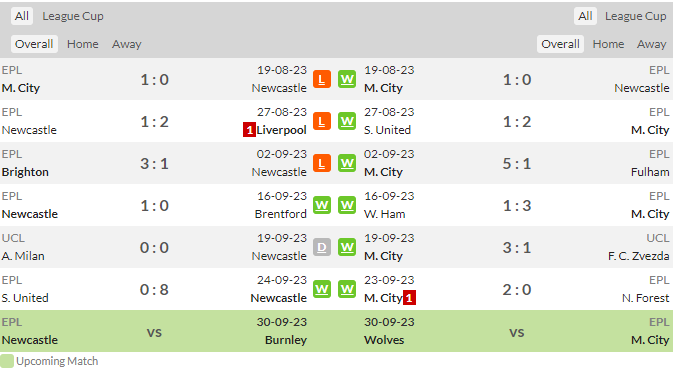The width and height of the screenshot is (674, 387).
Task: Click the red card icon beside Liverpool
Action: pos(249,129)
